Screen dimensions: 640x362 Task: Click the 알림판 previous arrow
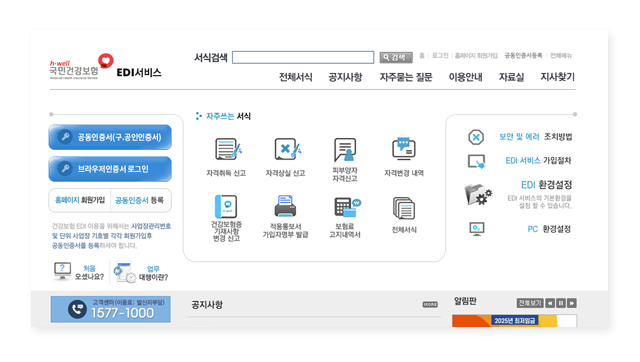click(550, 303)
